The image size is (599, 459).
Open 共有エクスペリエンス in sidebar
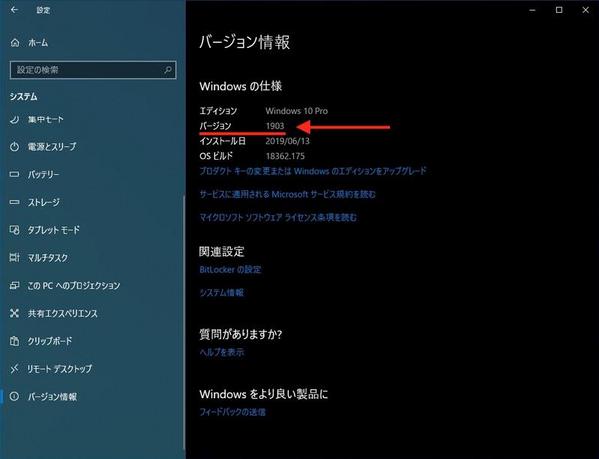(53, 314)
